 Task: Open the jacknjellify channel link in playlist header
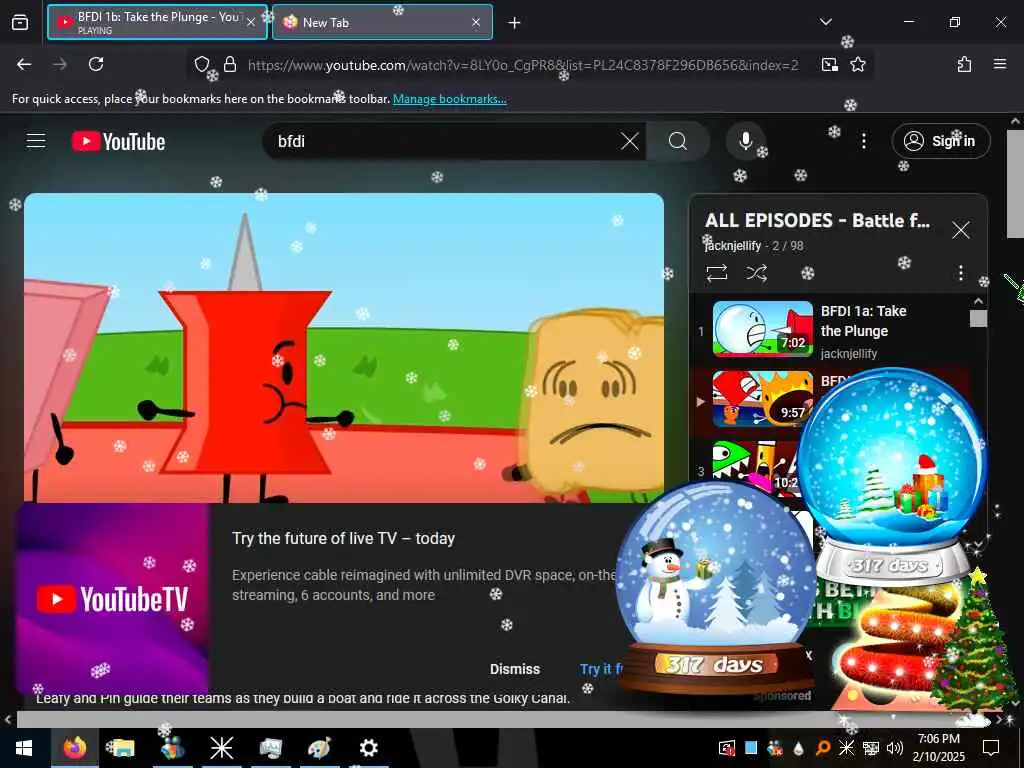(x=733, y=246)
